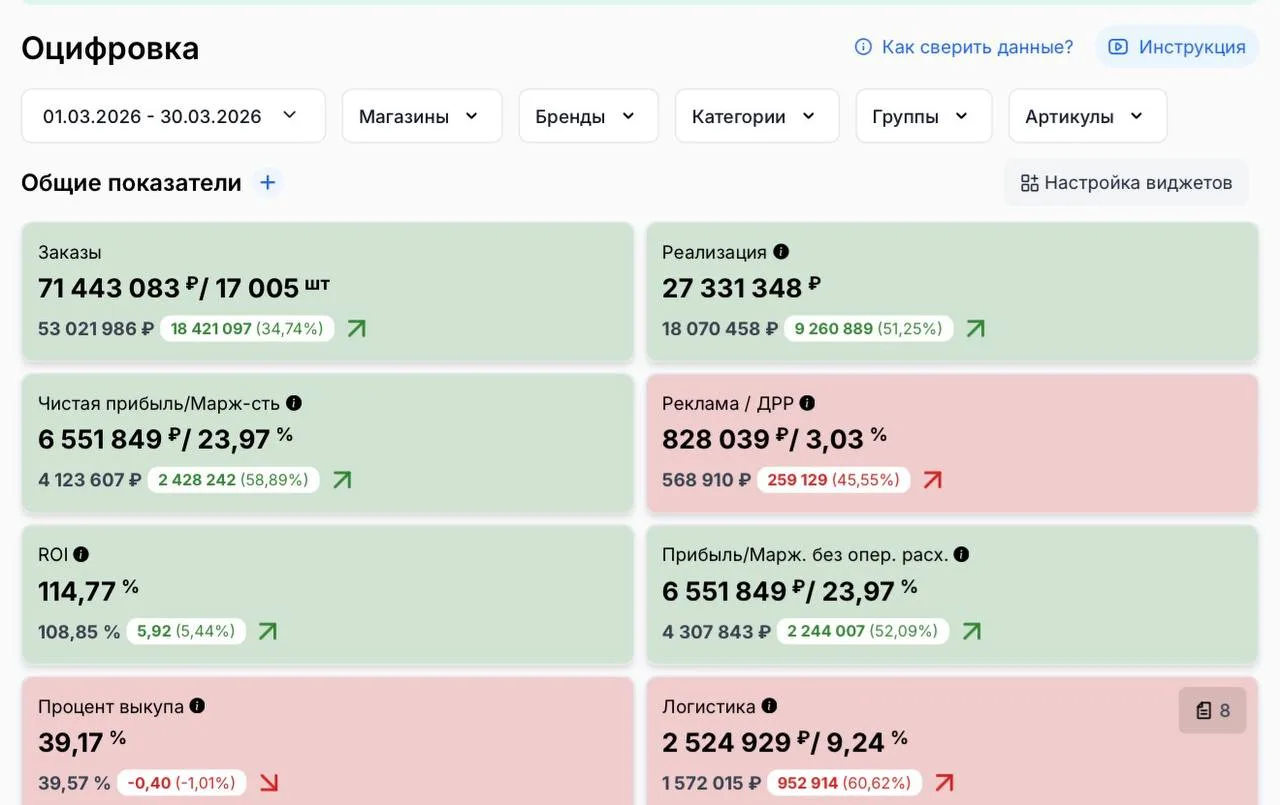Screen dimensions: 1280x805
Task: Click the previous value 39,57 %
Action: point(74,783)
